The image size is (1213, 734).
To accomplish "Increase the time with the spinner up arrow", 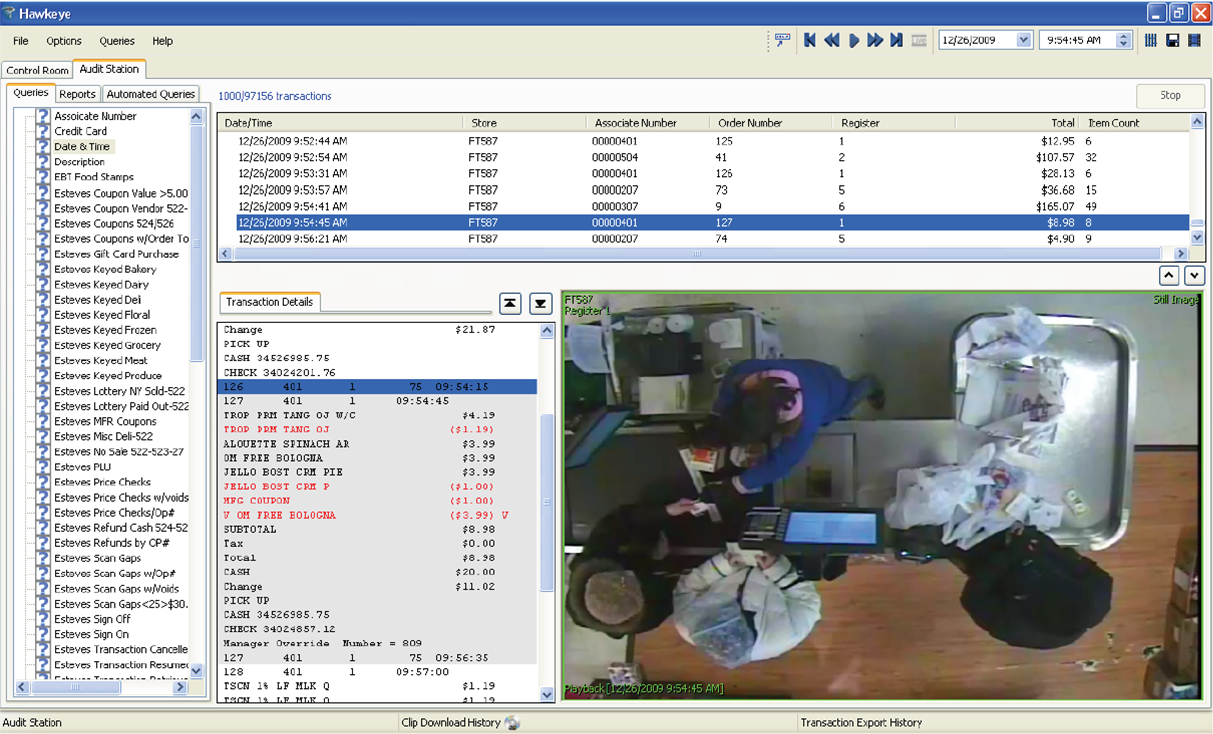I will (1123, 36).
